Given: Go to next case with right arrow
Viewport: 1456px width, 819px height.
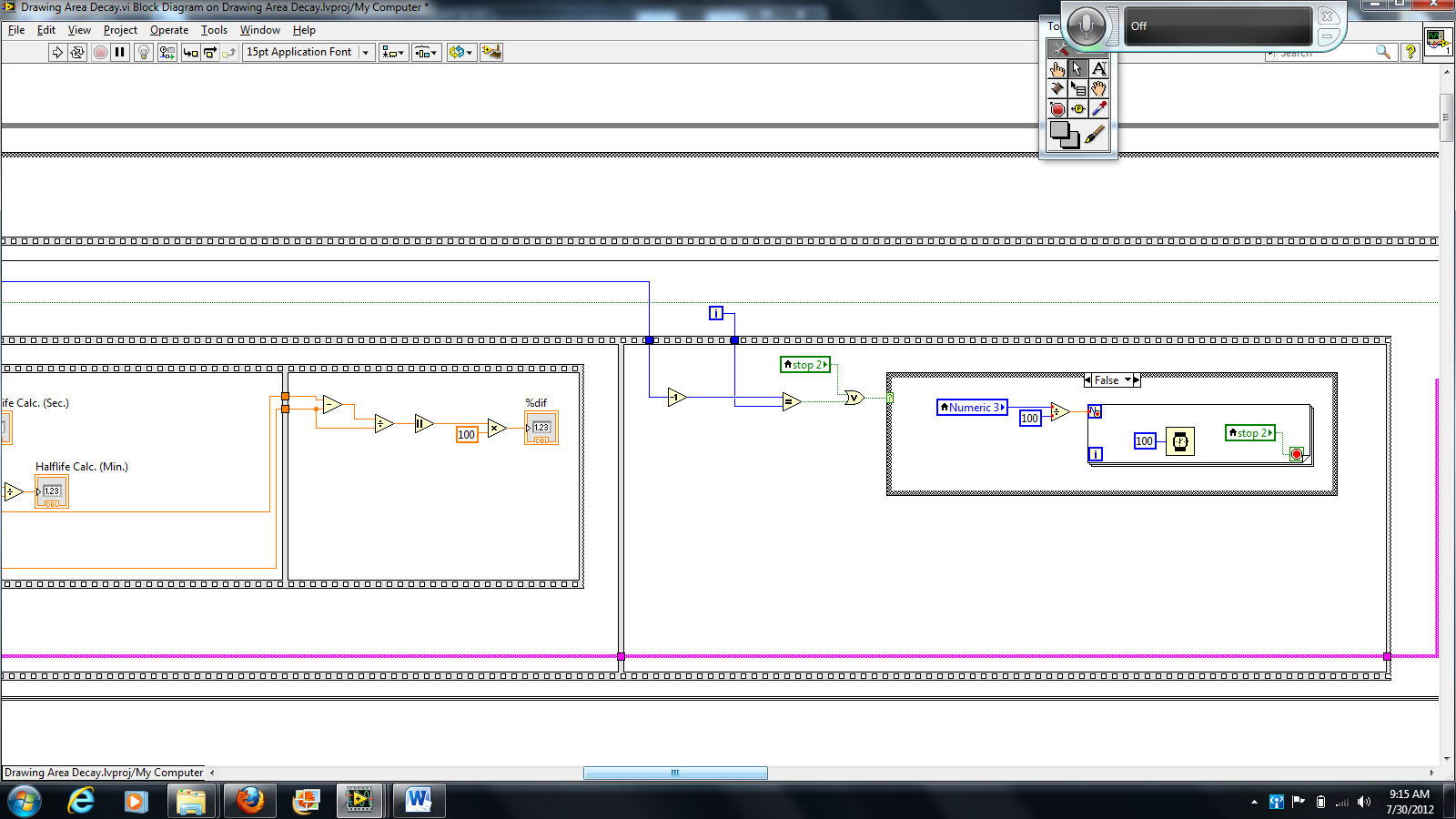Looking at the screenshot, I should pyautogui.click(x=1137, y=380).
